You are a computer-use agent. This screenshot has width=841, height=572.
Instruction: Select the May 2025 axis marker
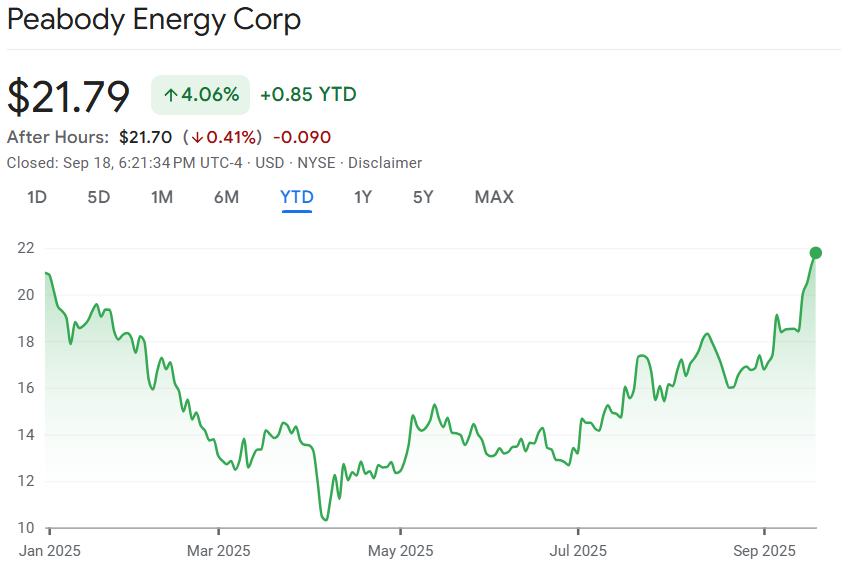(400, 550)
